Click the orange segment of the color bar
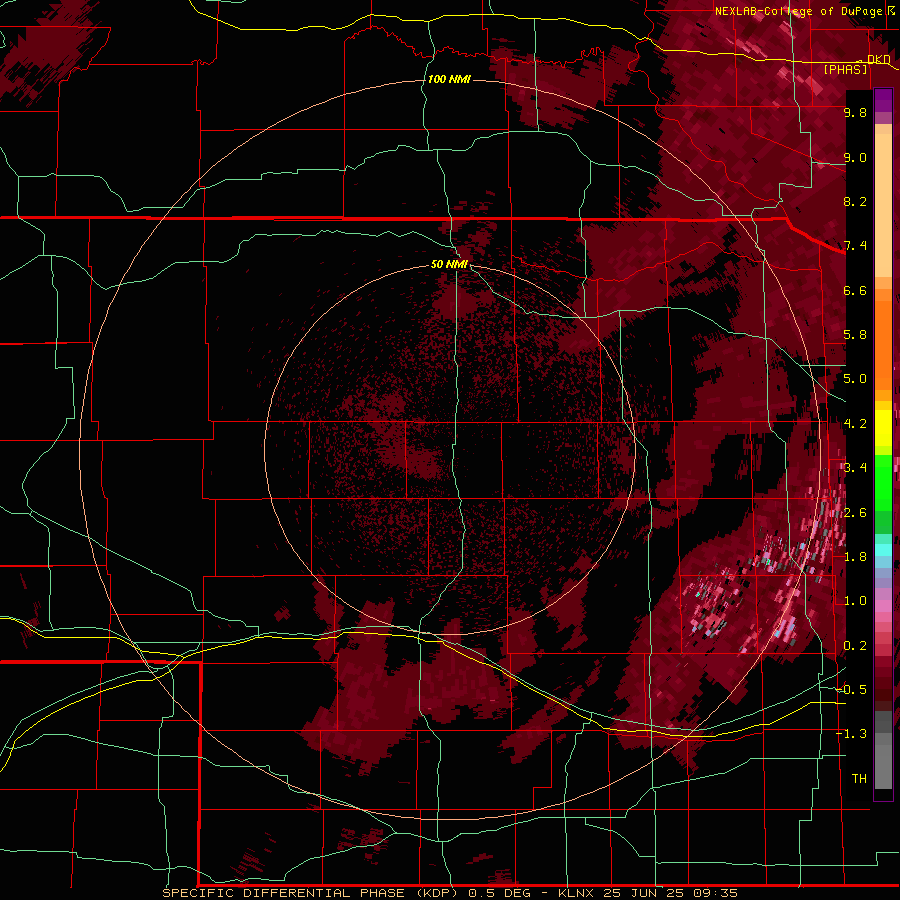The width and height of the screenshot is (900, 900). point(883,339)
